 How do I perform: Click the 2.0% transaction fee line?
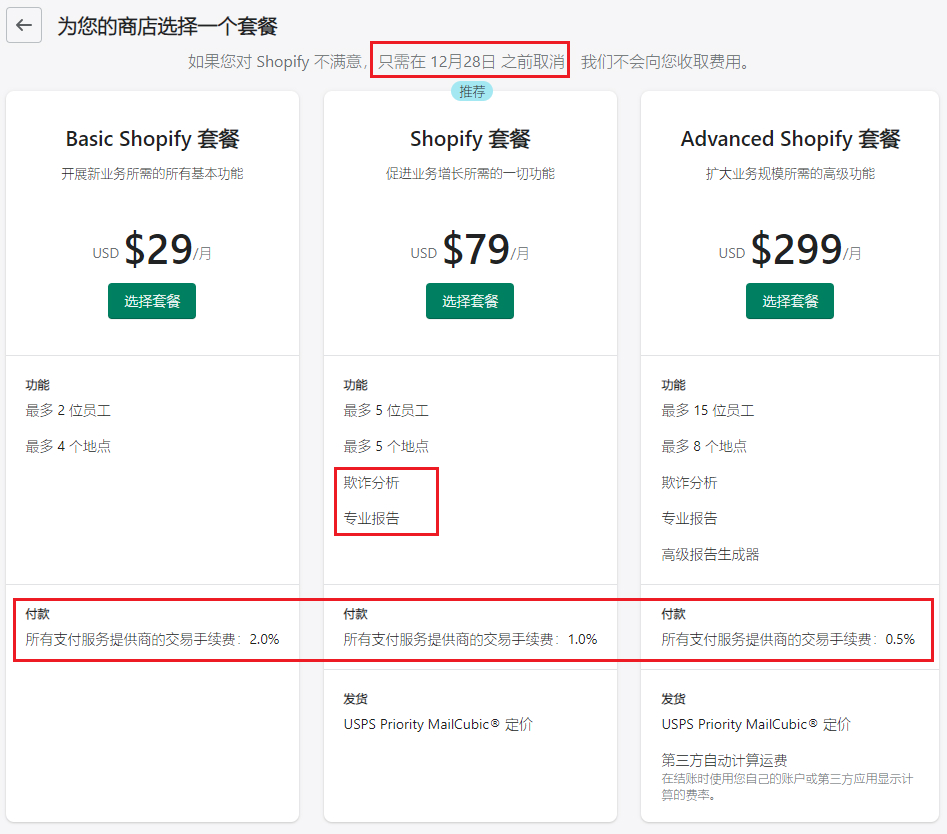[152, 640]
